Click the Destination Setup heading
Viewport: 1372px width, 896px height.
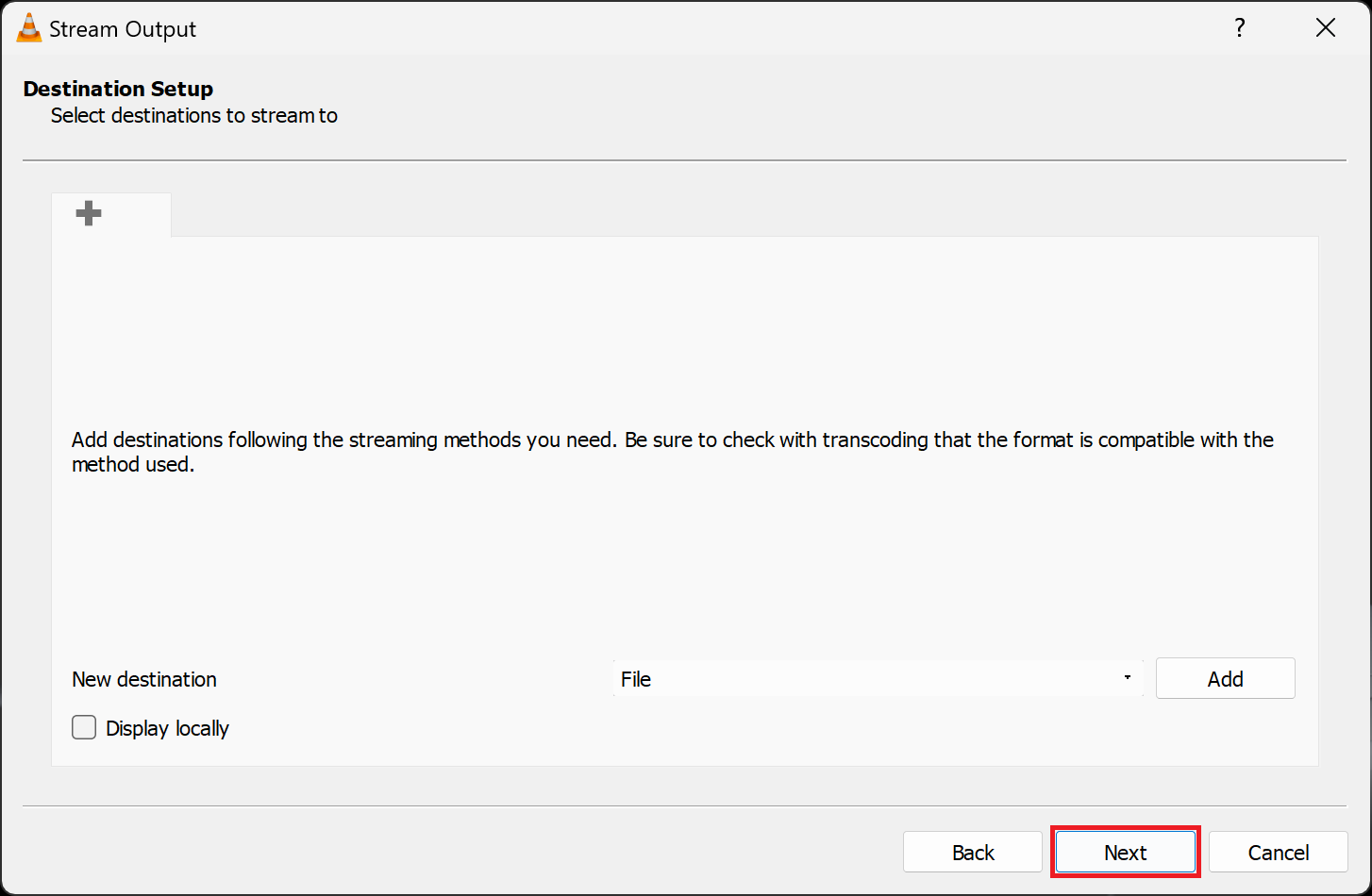(x=118, y=89)
